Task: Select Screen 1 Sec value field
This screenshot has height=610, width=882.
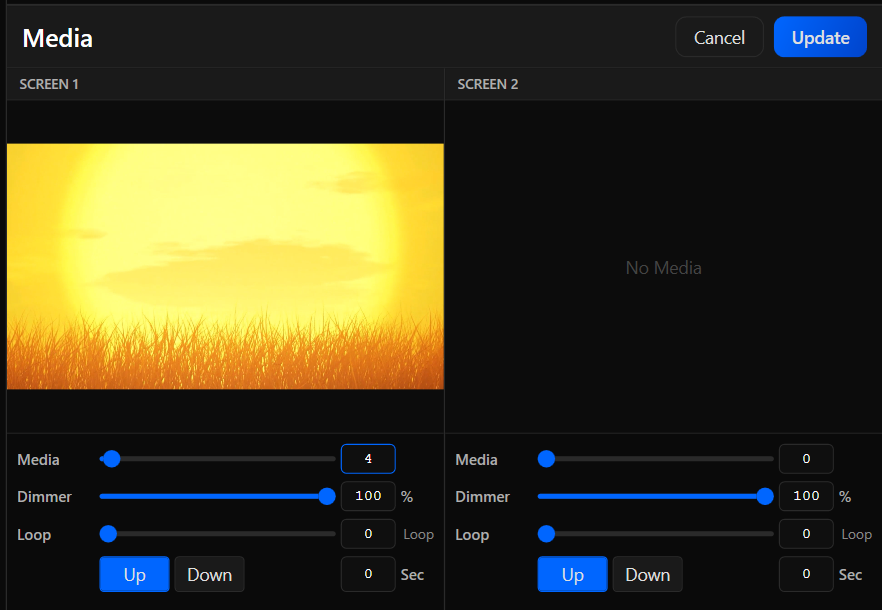Action: point(368,574)
